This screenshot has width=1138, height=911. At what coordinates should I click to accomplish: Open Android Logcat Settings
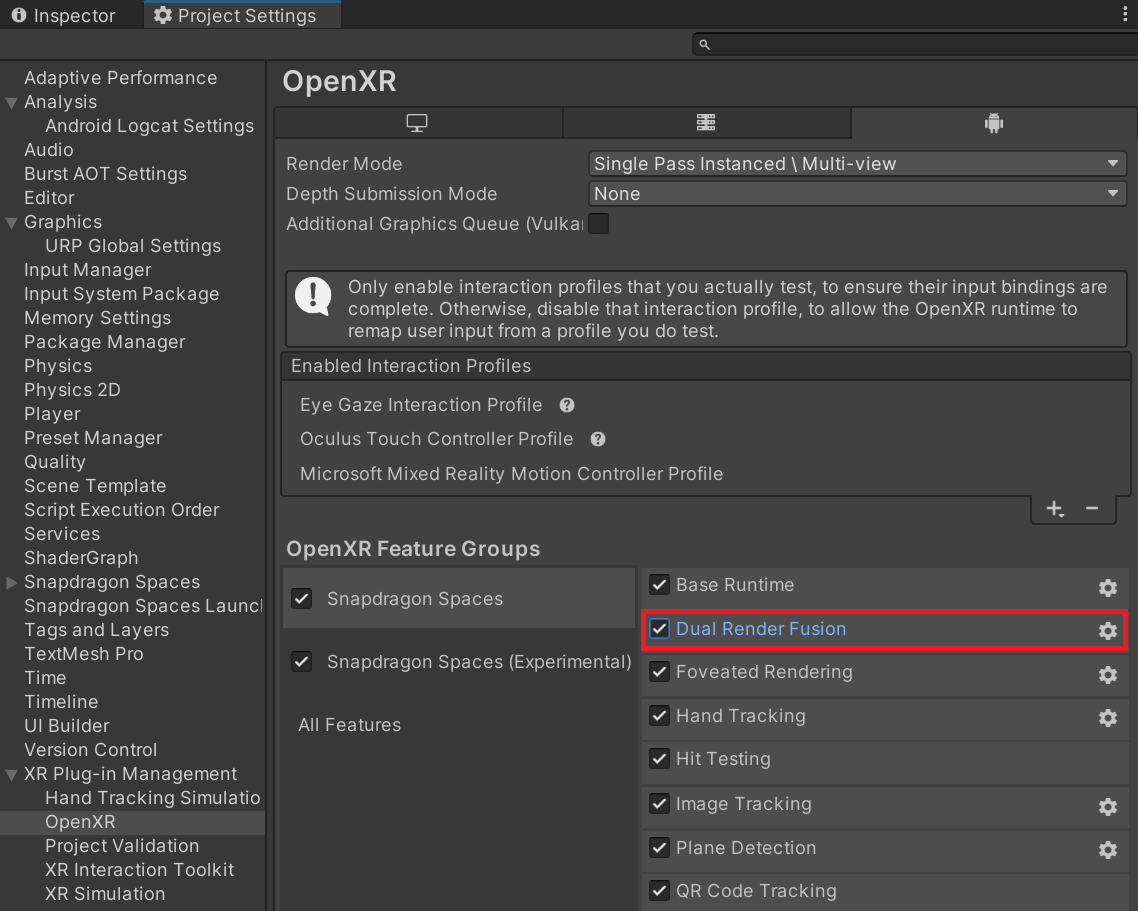click(x=150, y=126)
